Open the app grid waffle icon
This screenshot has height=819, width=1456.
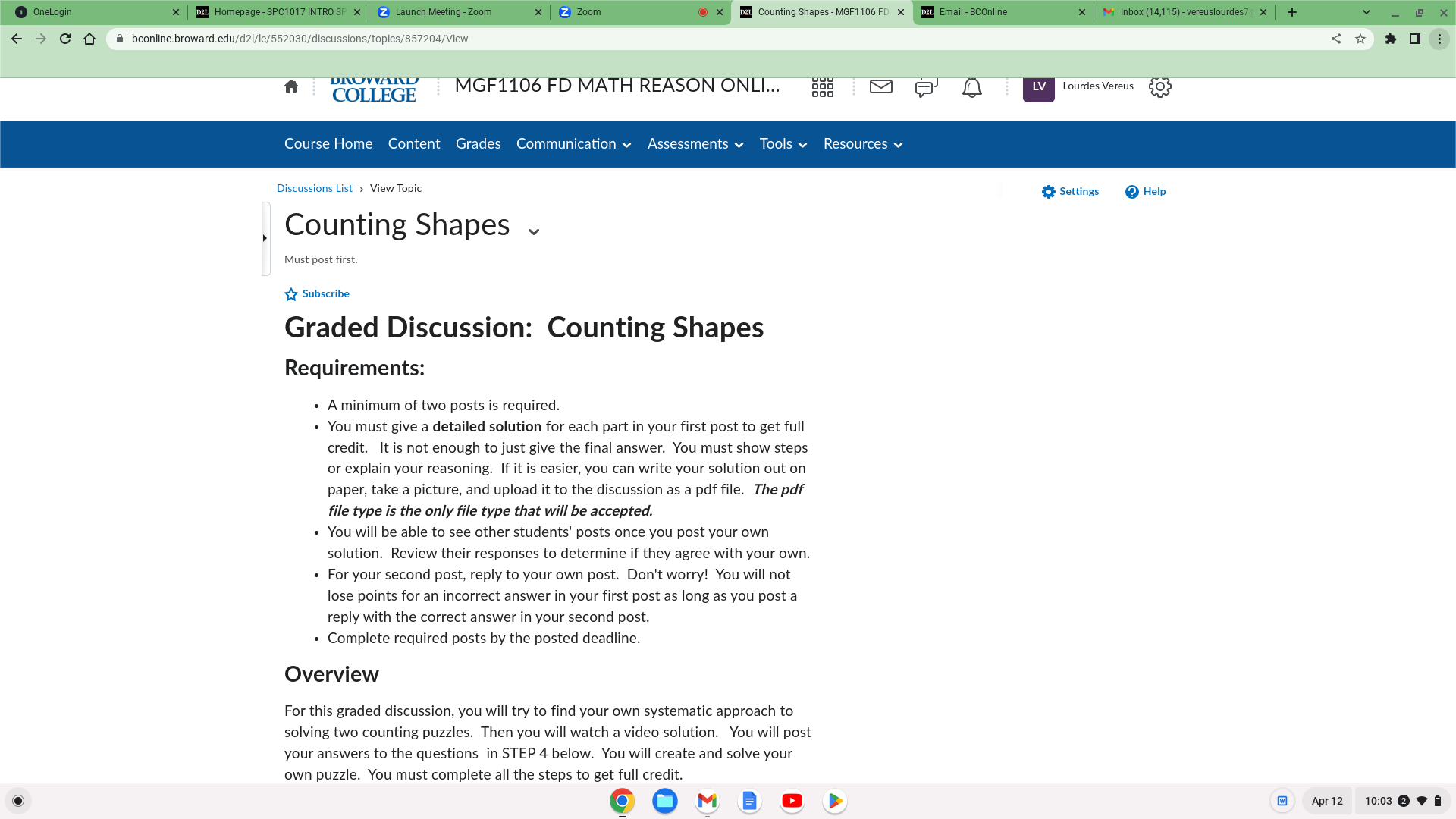click(x=823, y=87)
